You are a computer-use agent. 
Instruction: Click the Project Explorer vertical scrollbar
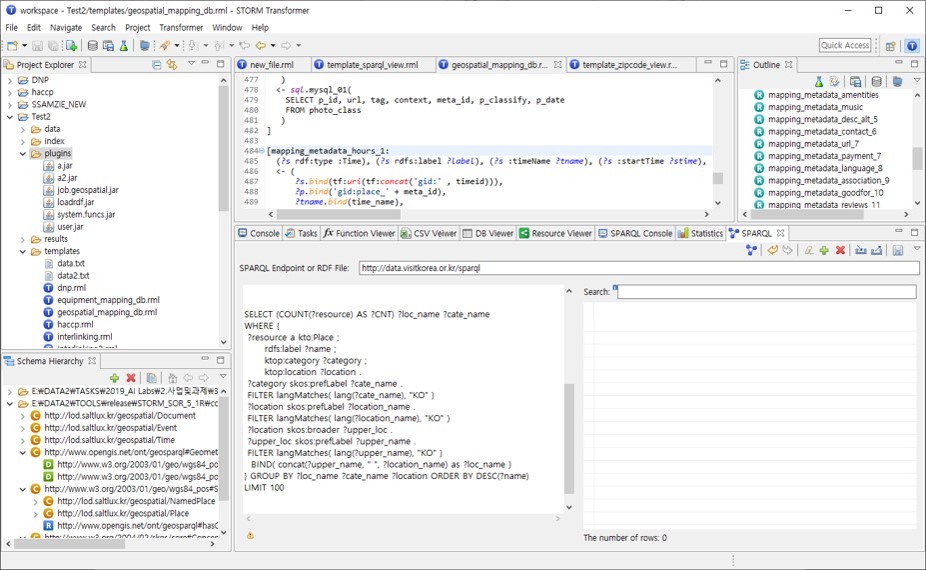click(x=223, y=148)
